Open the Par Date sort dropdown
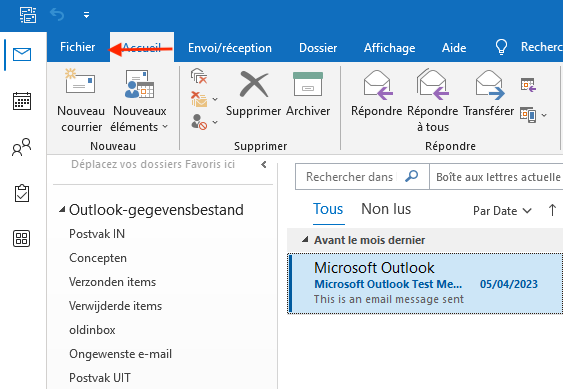The width and height of the screenshot is (563, 389). pos(502,211)
